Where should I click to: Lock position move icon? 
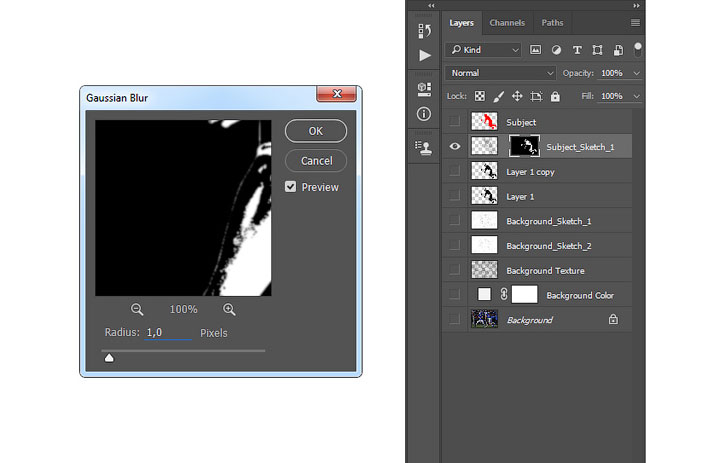pyautogui.click(x=517, y=96)
